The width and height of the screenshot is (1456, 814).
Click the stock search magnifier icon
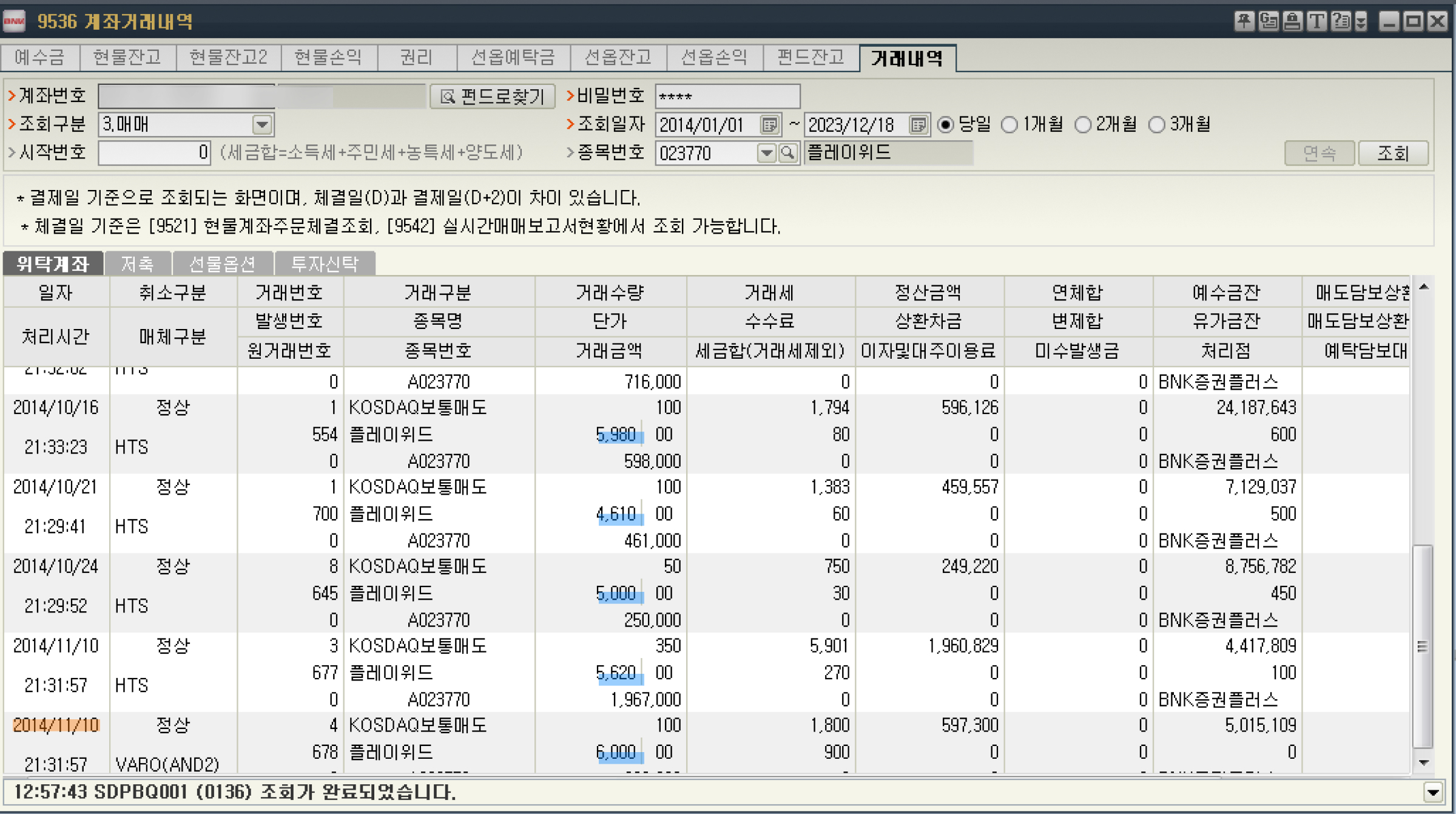[787, 153]
